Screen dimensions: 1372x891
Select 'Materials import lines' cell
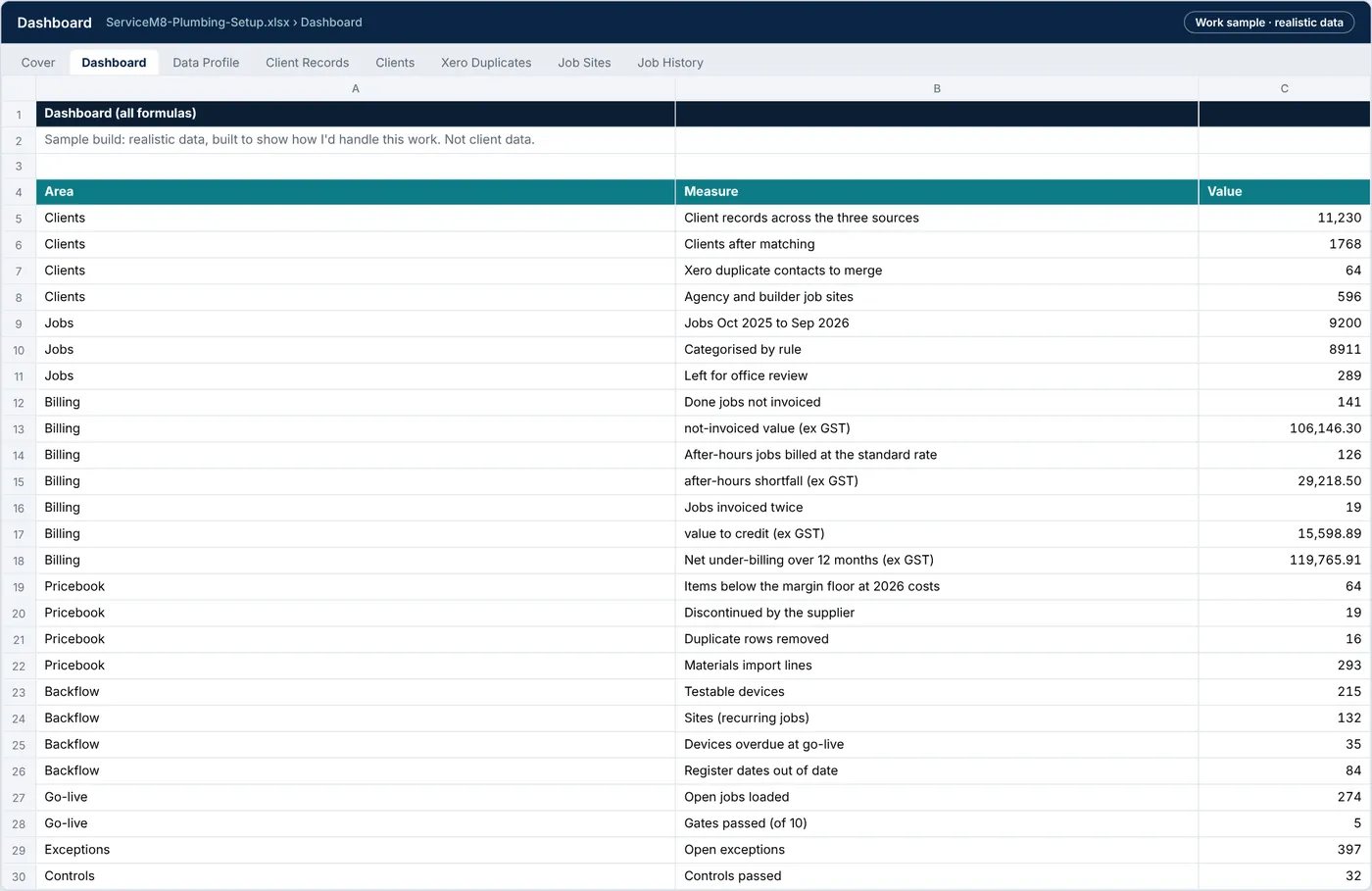(x=937, y=666)
